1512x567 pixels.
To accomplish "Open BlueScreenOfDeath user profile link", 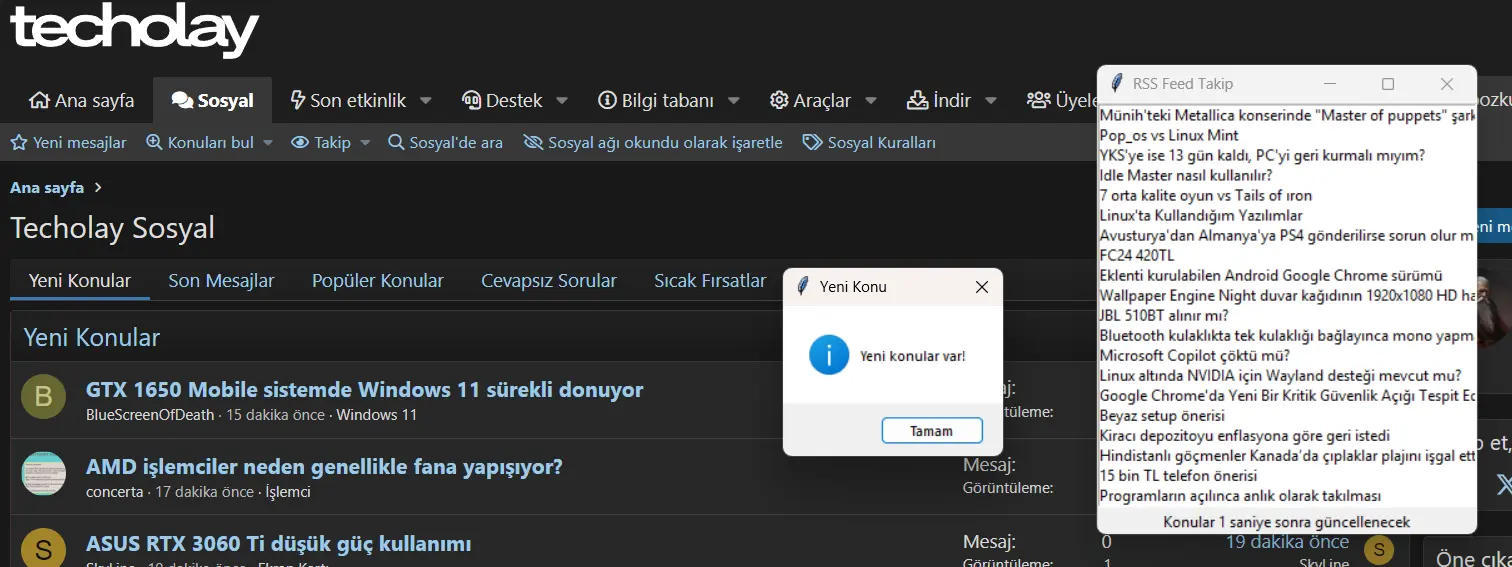I will [150, 414].
